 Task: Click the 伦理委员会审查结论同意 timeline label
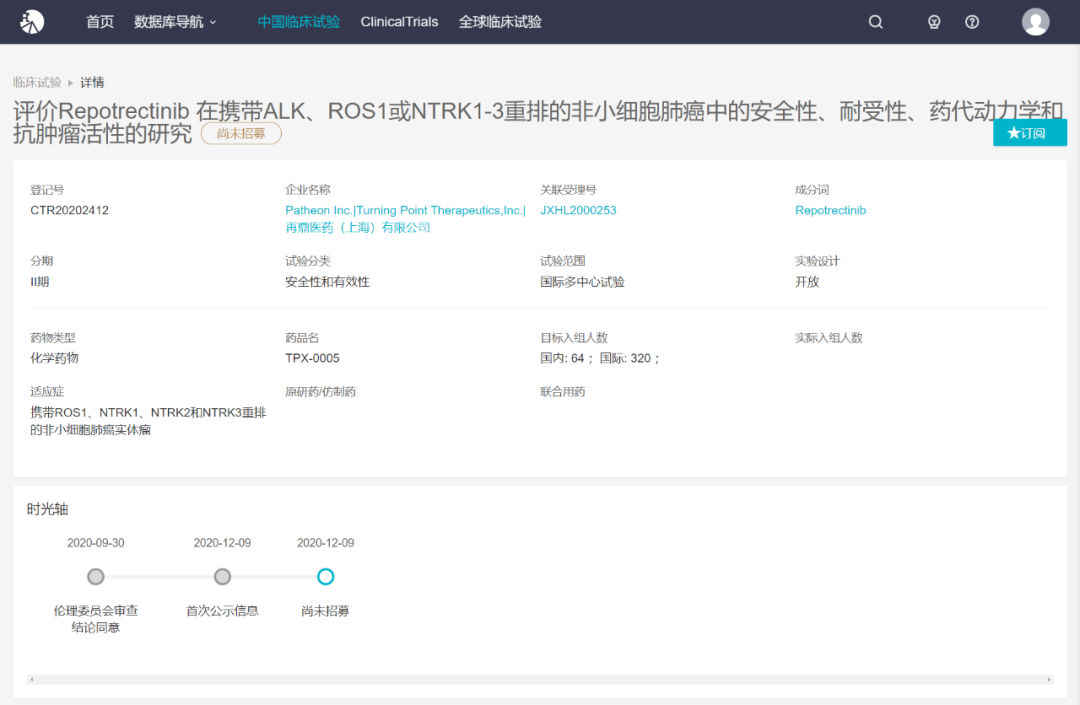pyautogui.click(x=96, y=619)
